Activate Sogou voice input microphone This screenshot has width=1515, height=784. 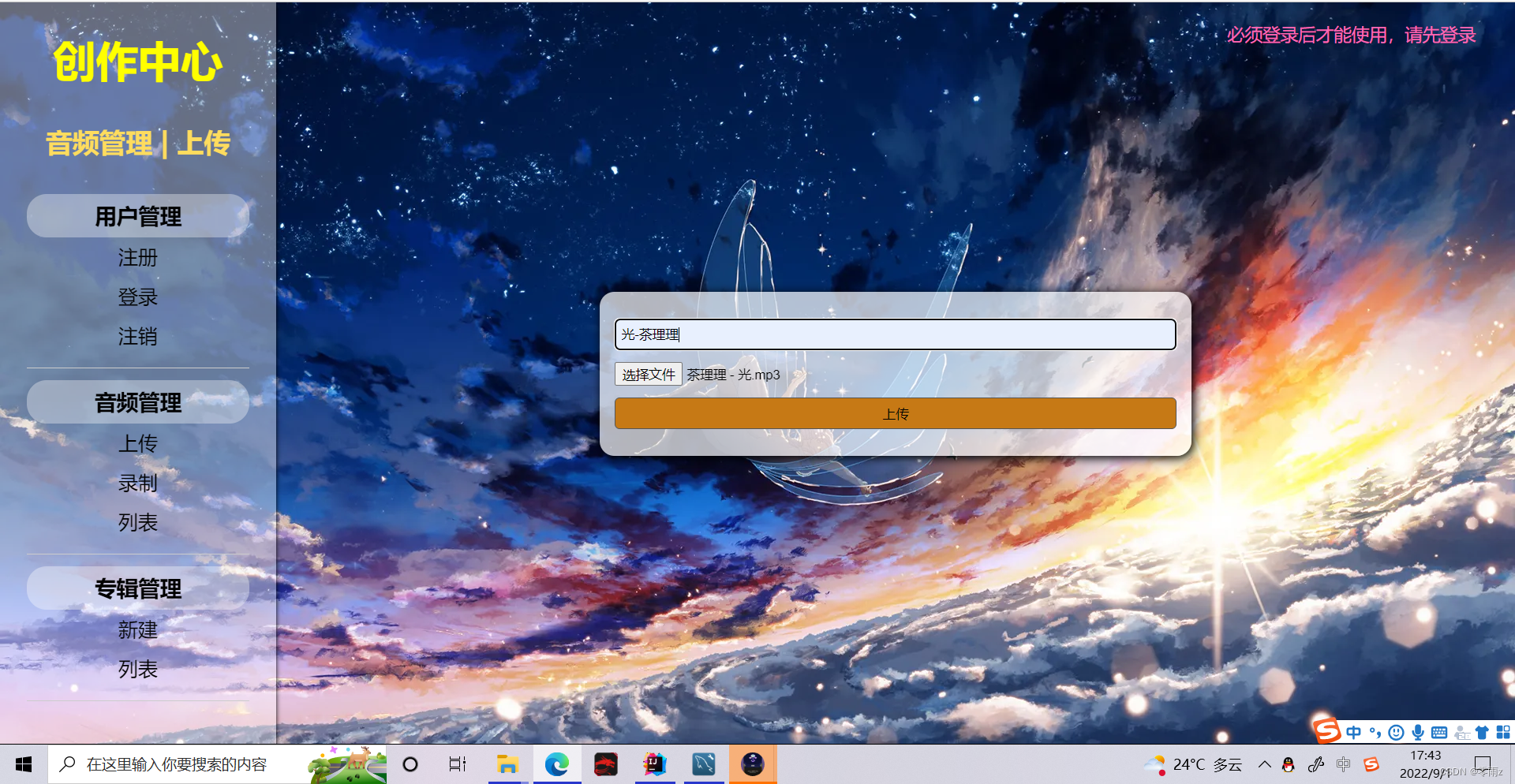1418,732
